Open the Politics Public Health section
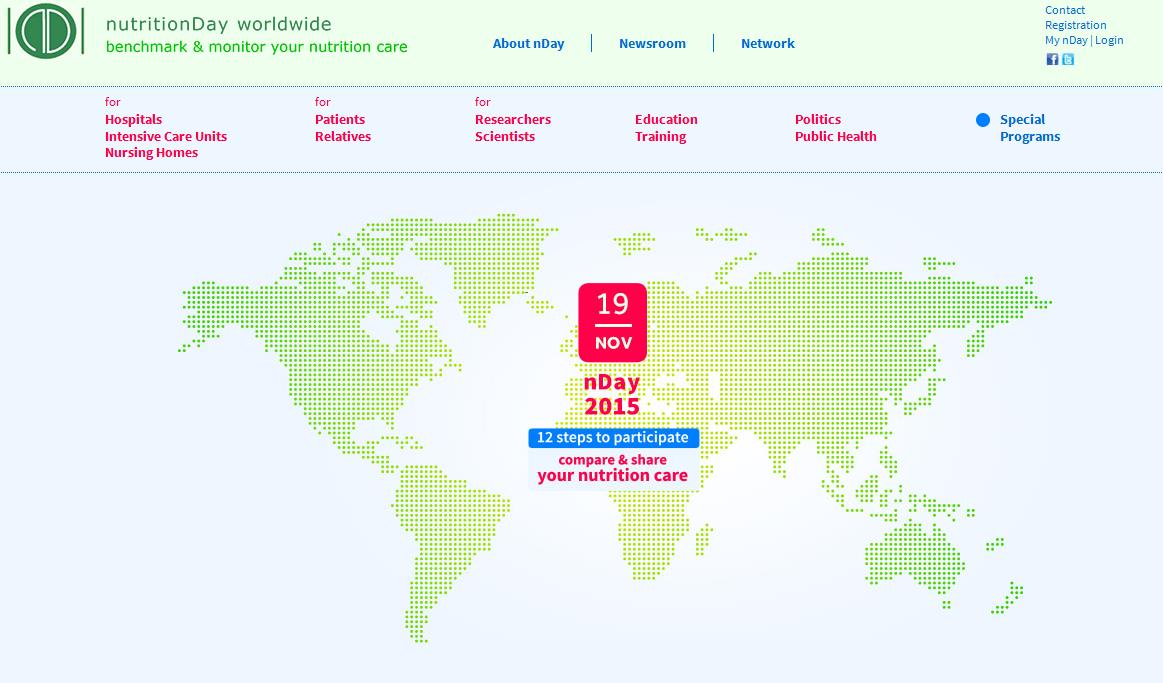Image resolution: width=1163 pixels, height=683 pixels. (836, 128)
